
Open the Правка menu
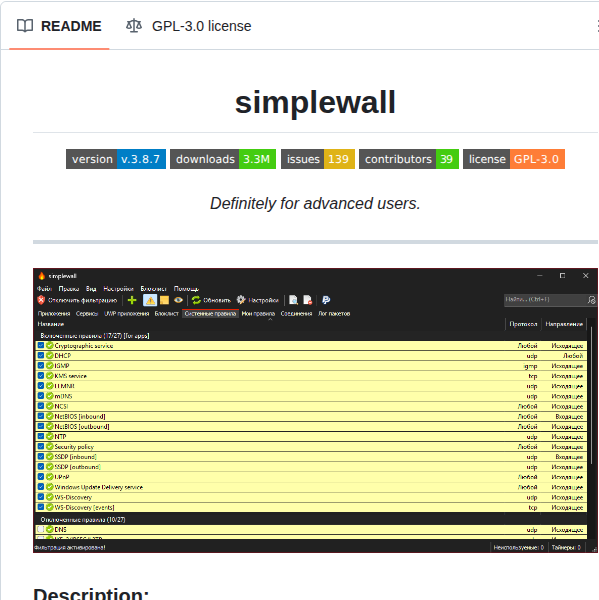pos(69,289)
